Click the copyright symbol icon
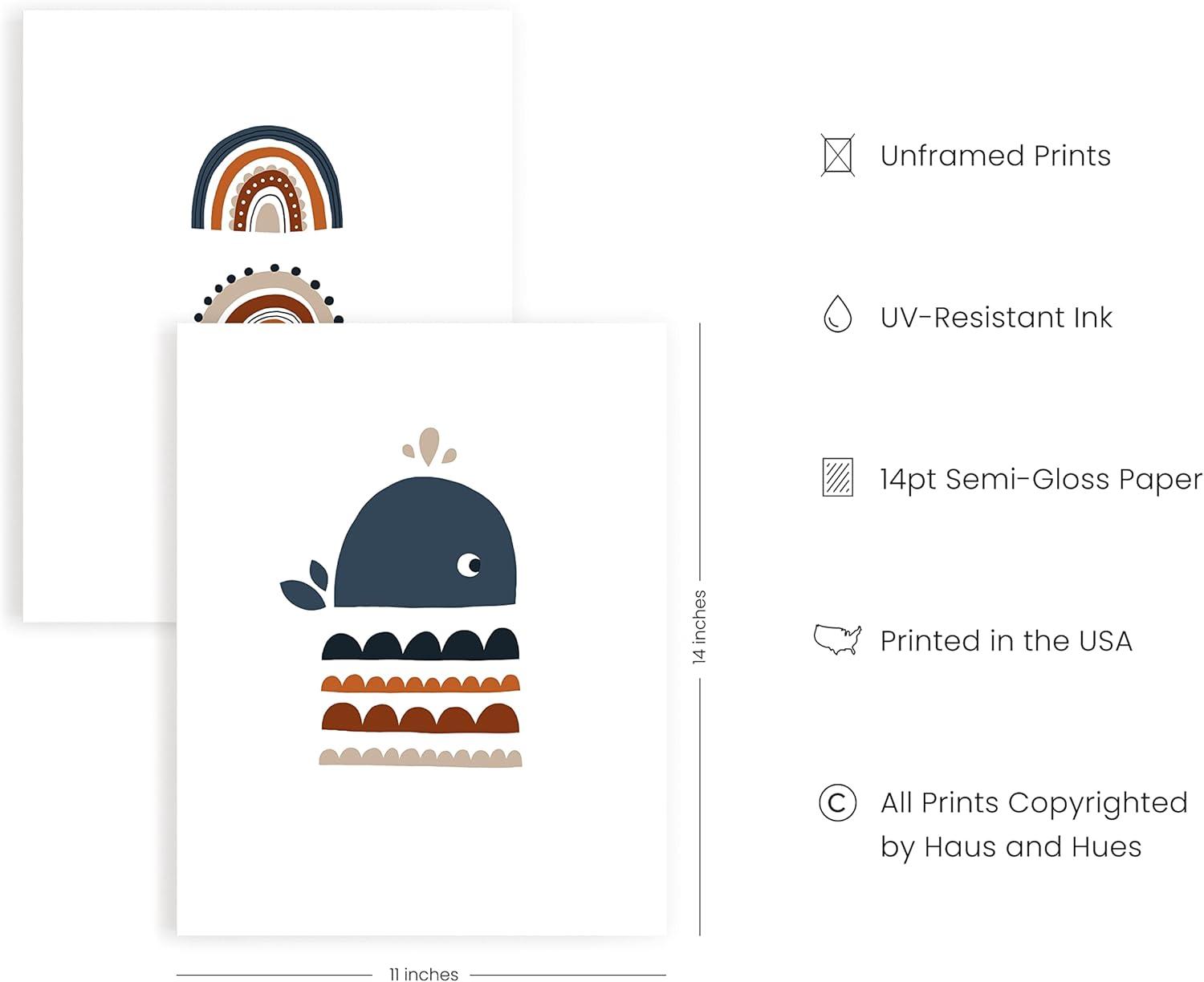Screen dimensions: 1204x982 pos(837,802)
